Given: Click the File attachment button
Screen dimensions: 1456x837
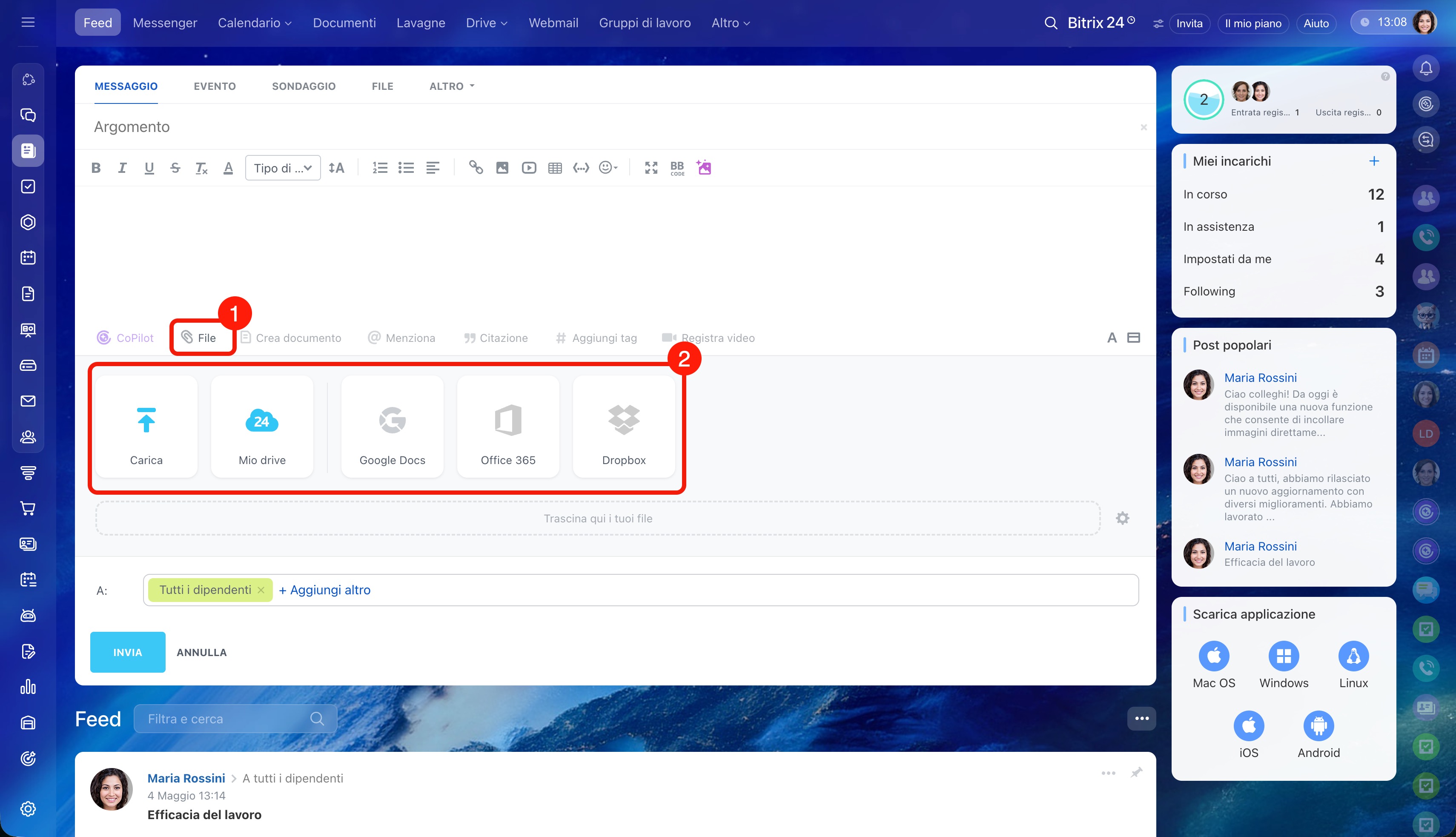Looking at the screenshot, I should click(199, 338).
